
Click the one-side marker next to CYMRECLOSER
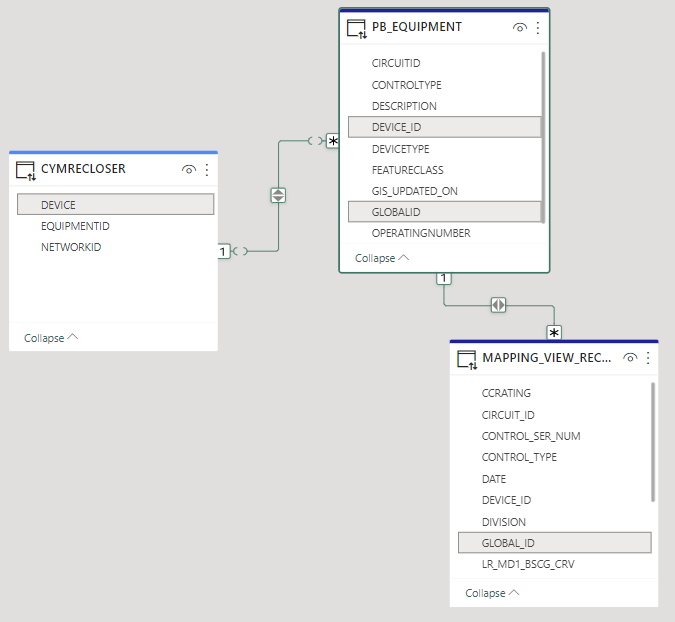pos(223,251)
